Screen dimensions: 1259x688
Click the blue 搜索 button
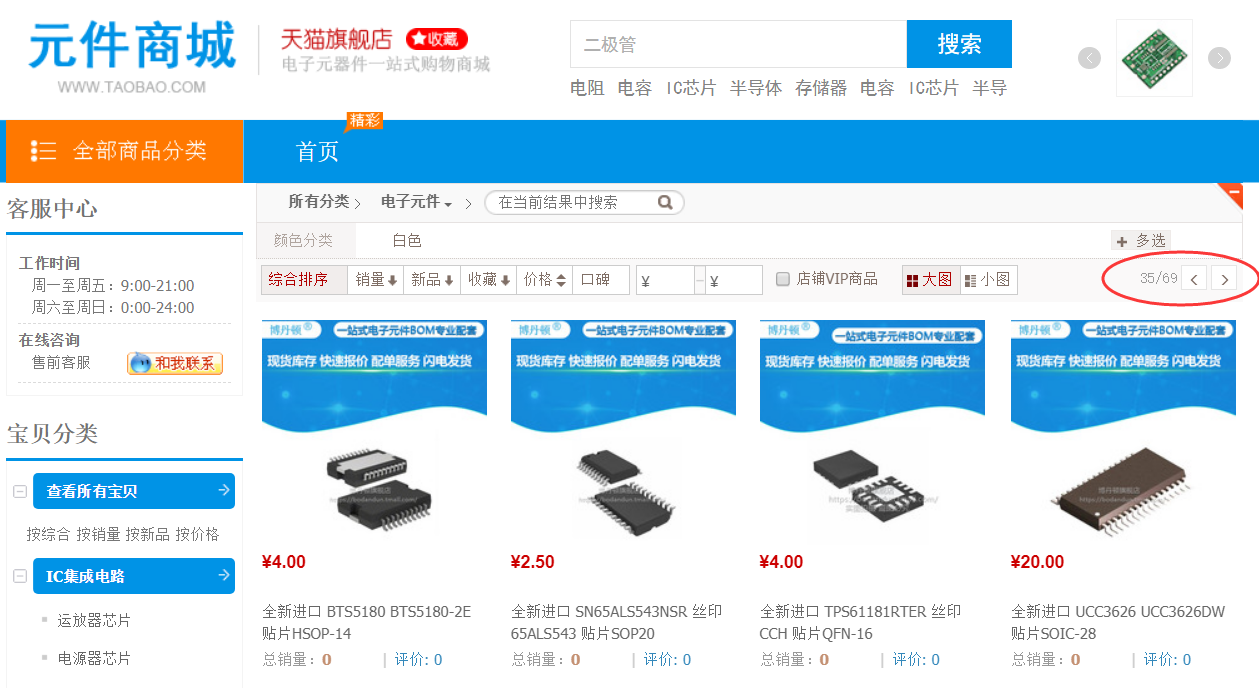coord(959,44)
